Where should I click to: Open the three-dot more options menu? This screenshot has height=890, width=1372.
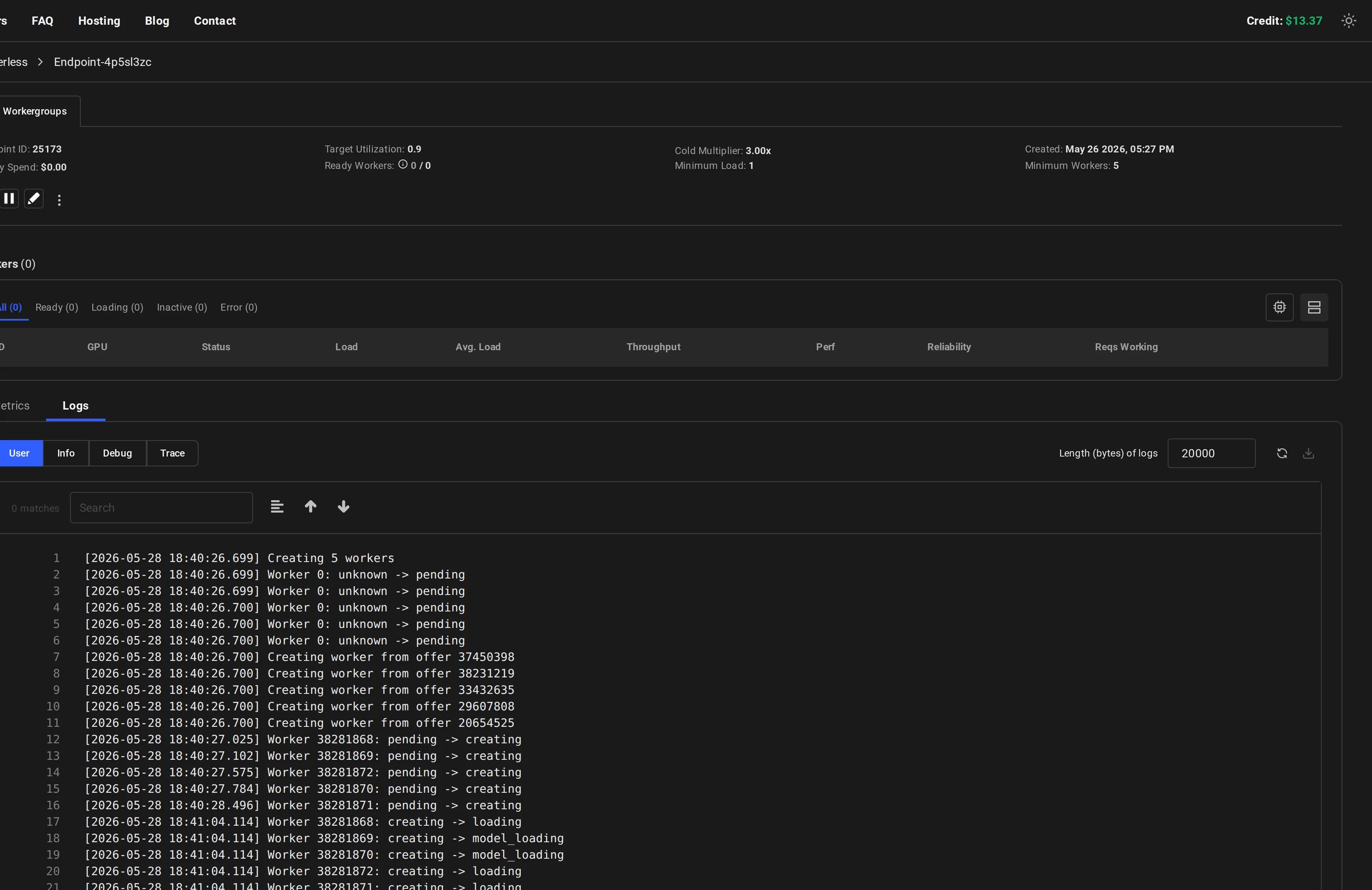(x=59, y=200)
